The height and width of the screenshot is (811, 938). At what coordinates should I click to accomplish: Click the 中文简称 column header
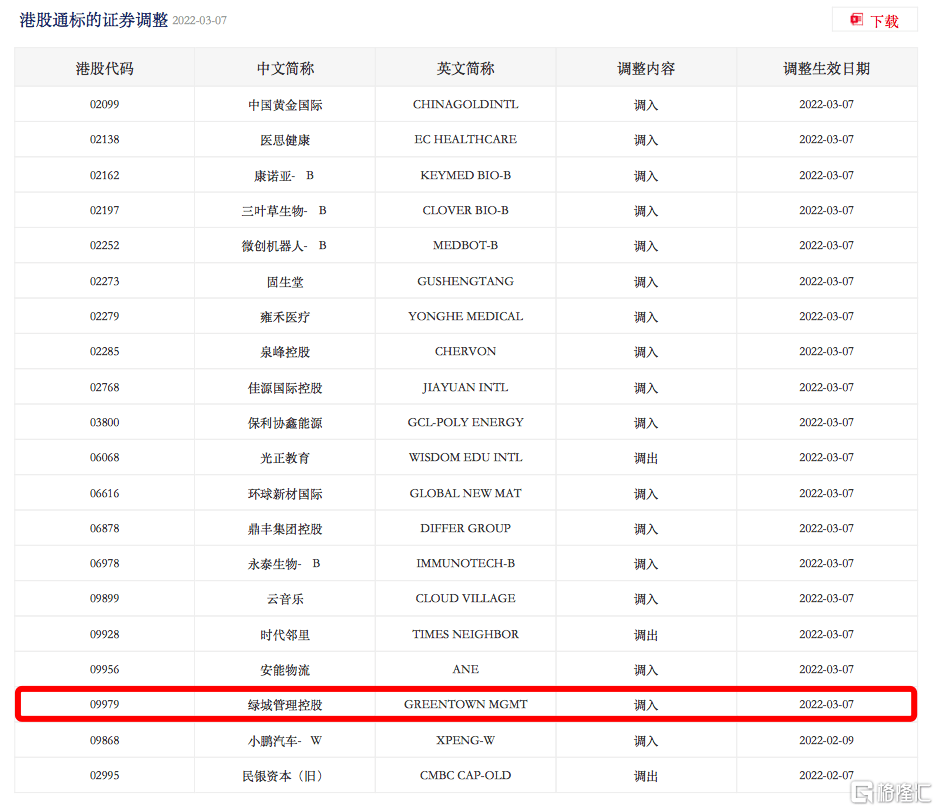tap(285, 69)
